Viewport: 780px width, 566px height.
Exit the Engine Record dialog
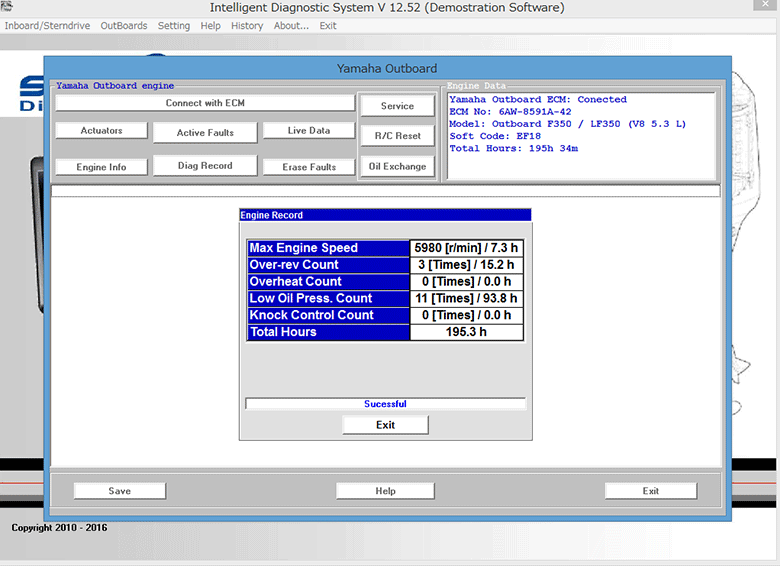click(x=386, y=425)
